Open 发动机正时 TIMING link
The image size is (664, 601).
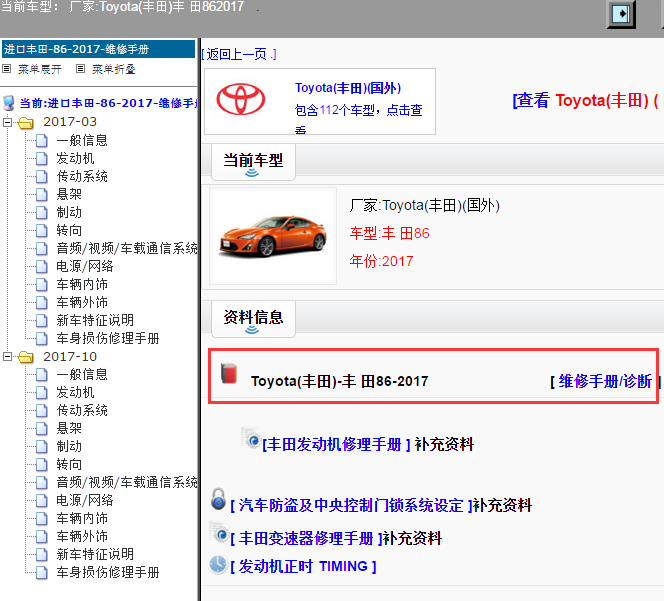pyautogui.click(x=303, y=566)
